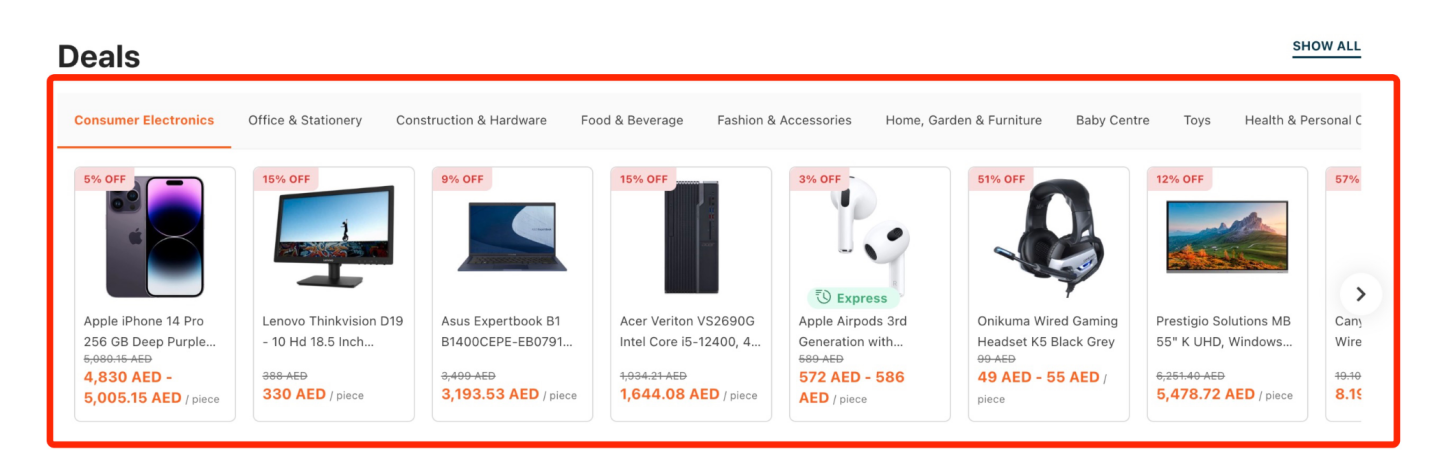
Task: Select the Fashion & Accessories tab
Action: tap(784, 120)
